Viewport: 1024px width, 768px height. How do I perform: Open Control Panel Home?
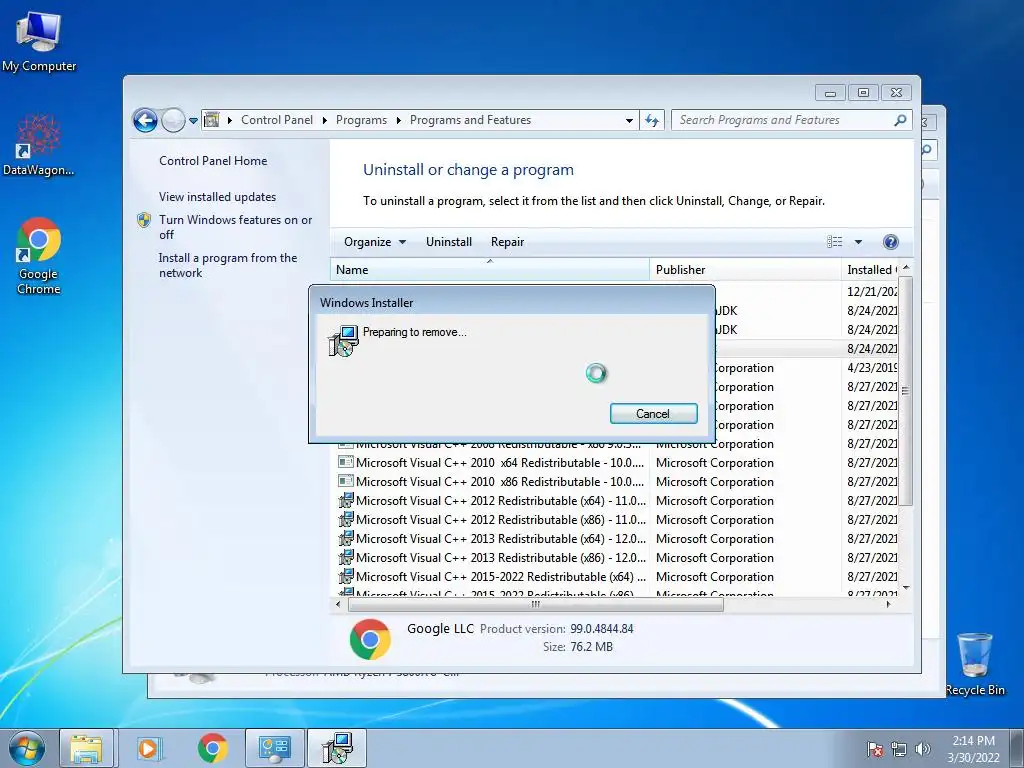213,161
